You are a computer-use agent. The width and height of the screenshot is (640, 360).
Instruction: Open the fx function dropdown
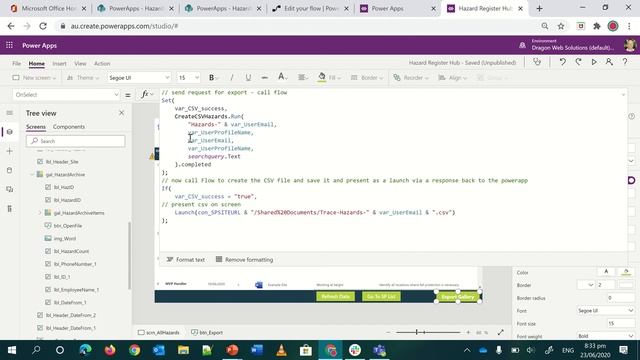click(147, 94)
